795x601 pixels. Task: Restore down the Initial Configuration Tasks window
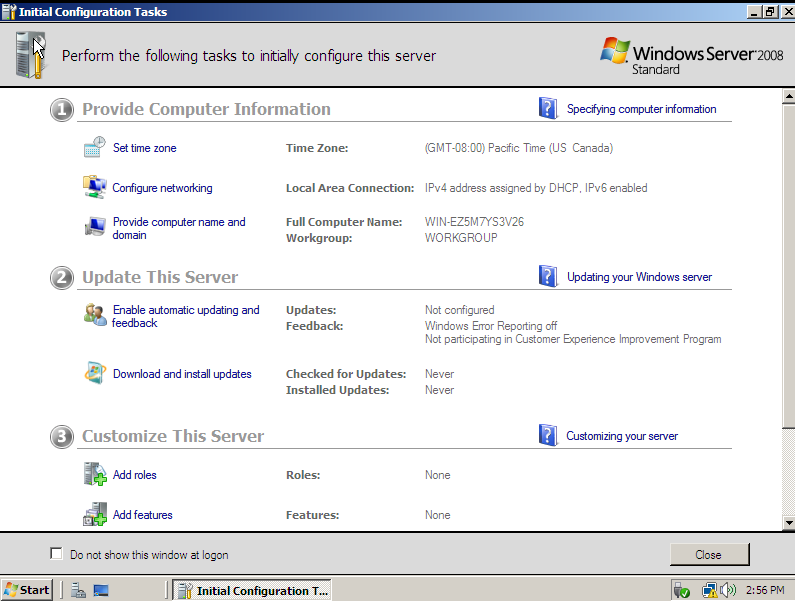770,12
